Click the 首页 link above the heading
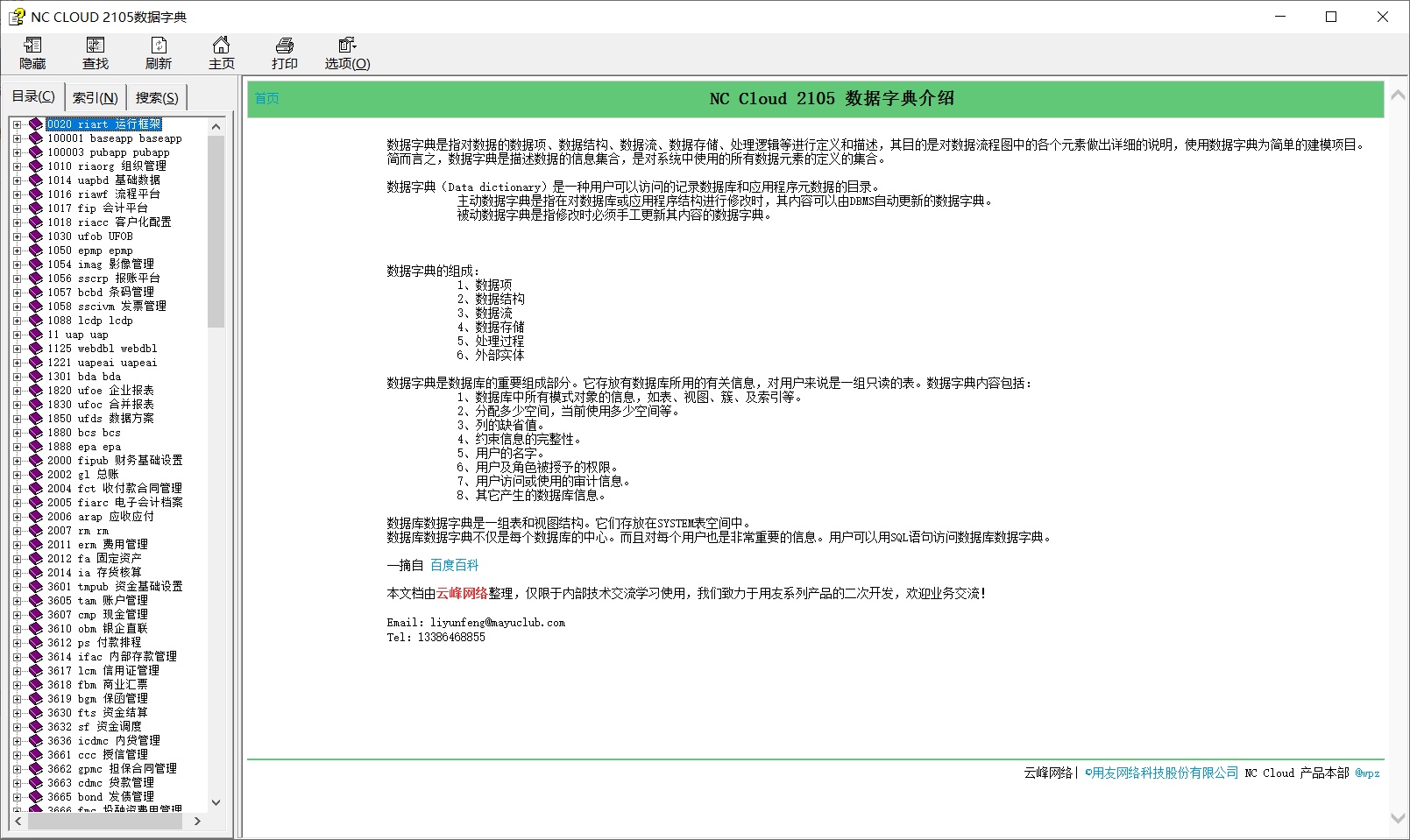The width and height of the screenshot is (1410, 840). [x=266, y=98]
